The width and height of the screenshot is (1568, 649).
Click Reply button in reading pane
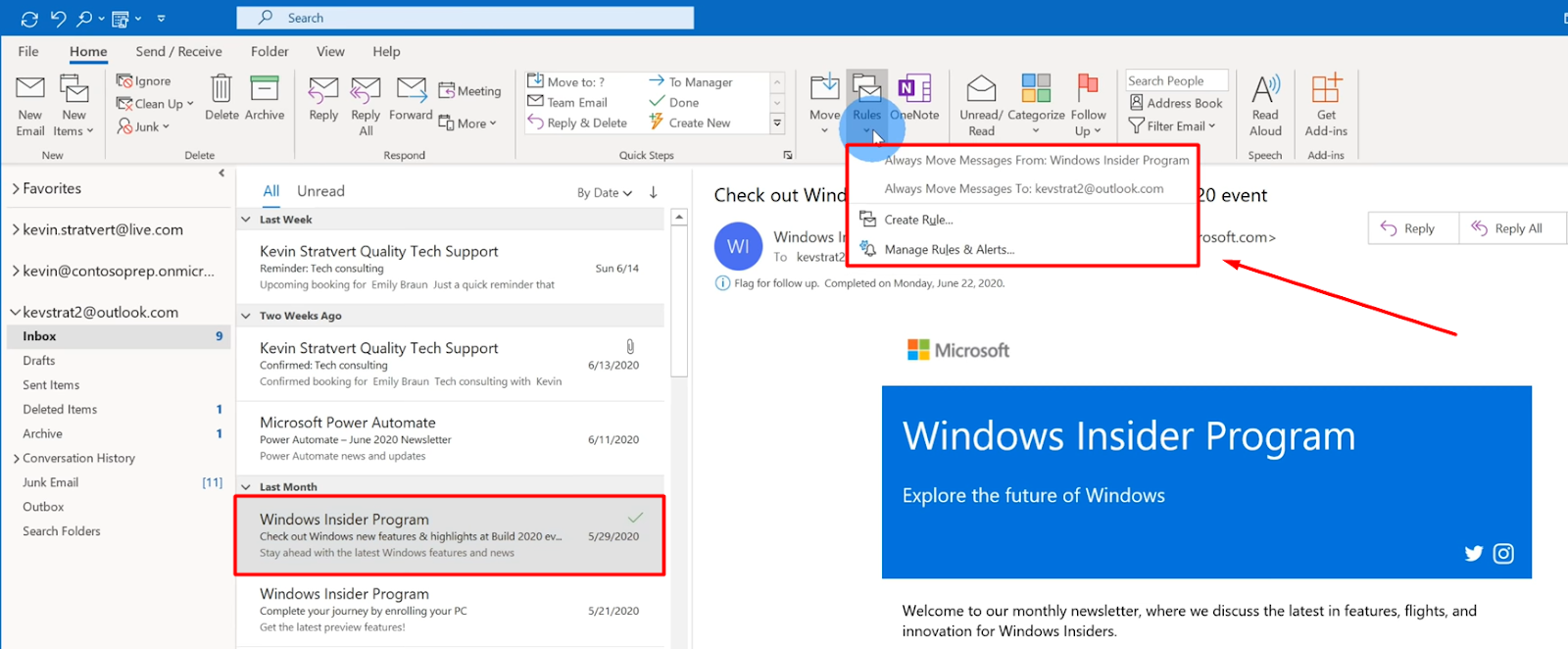coord(1413,228)
